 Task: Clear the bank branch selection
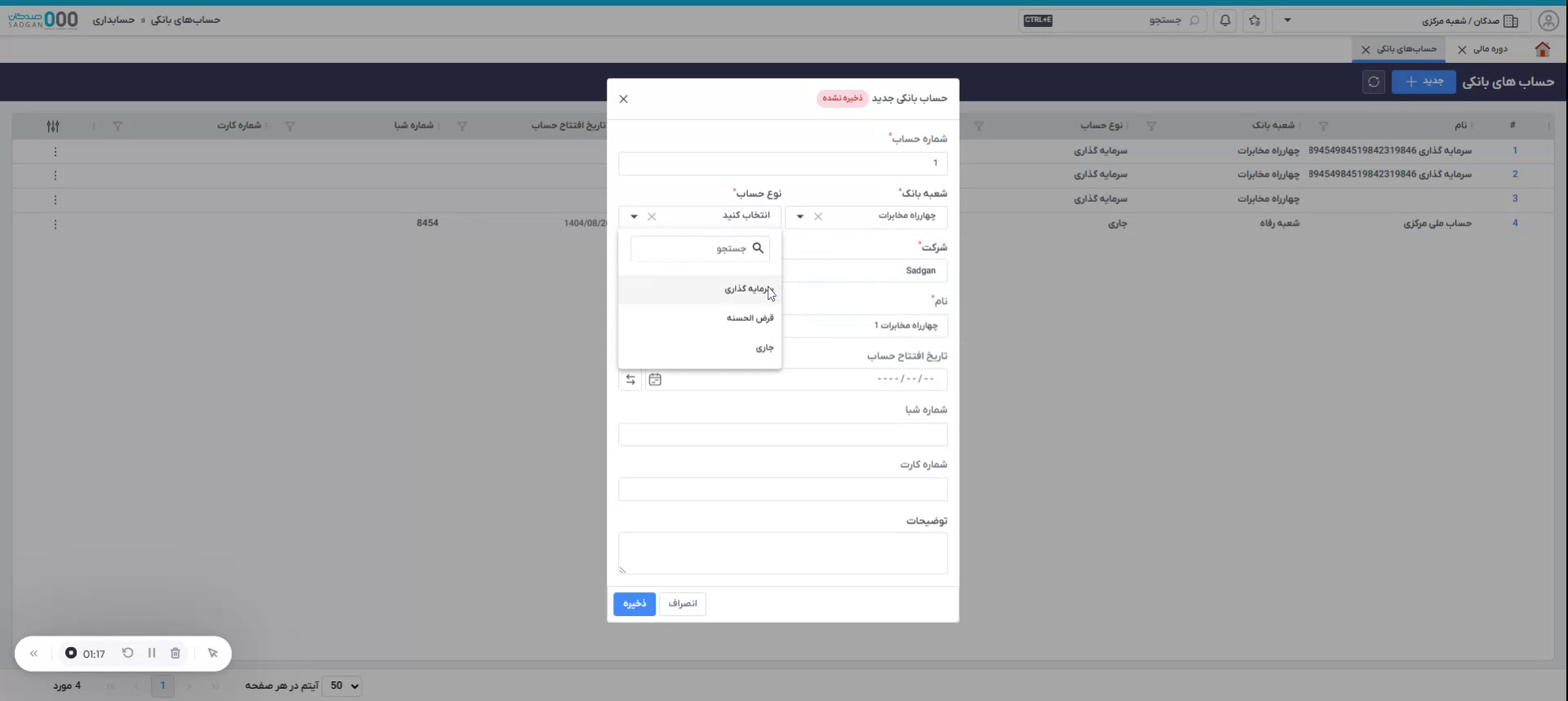tap(817, 217)
